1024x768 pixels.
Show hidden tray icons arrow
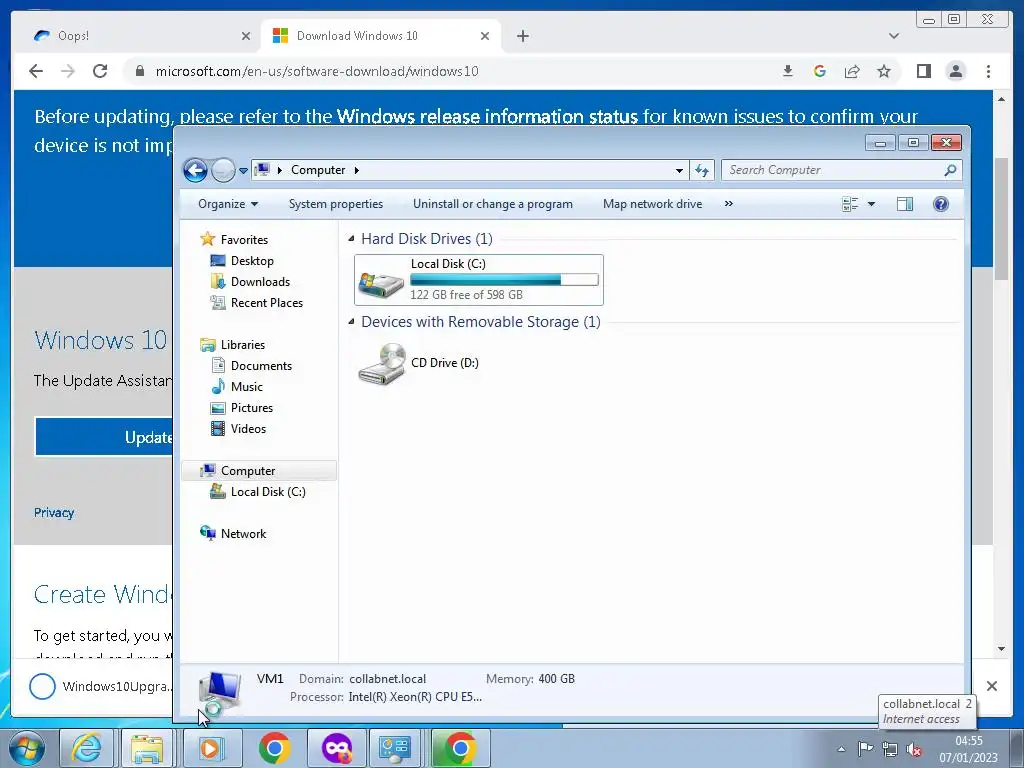(841, 749)
